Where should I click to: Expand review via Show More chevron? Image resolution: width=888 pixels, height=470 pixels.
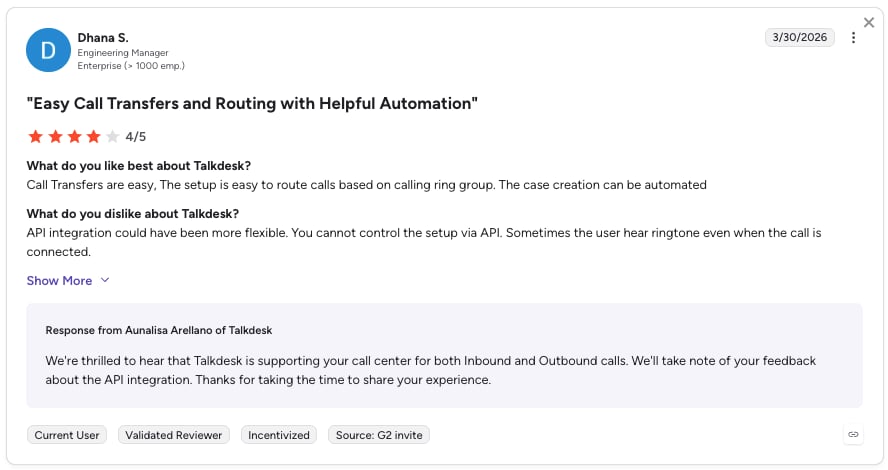coord(105,280)
